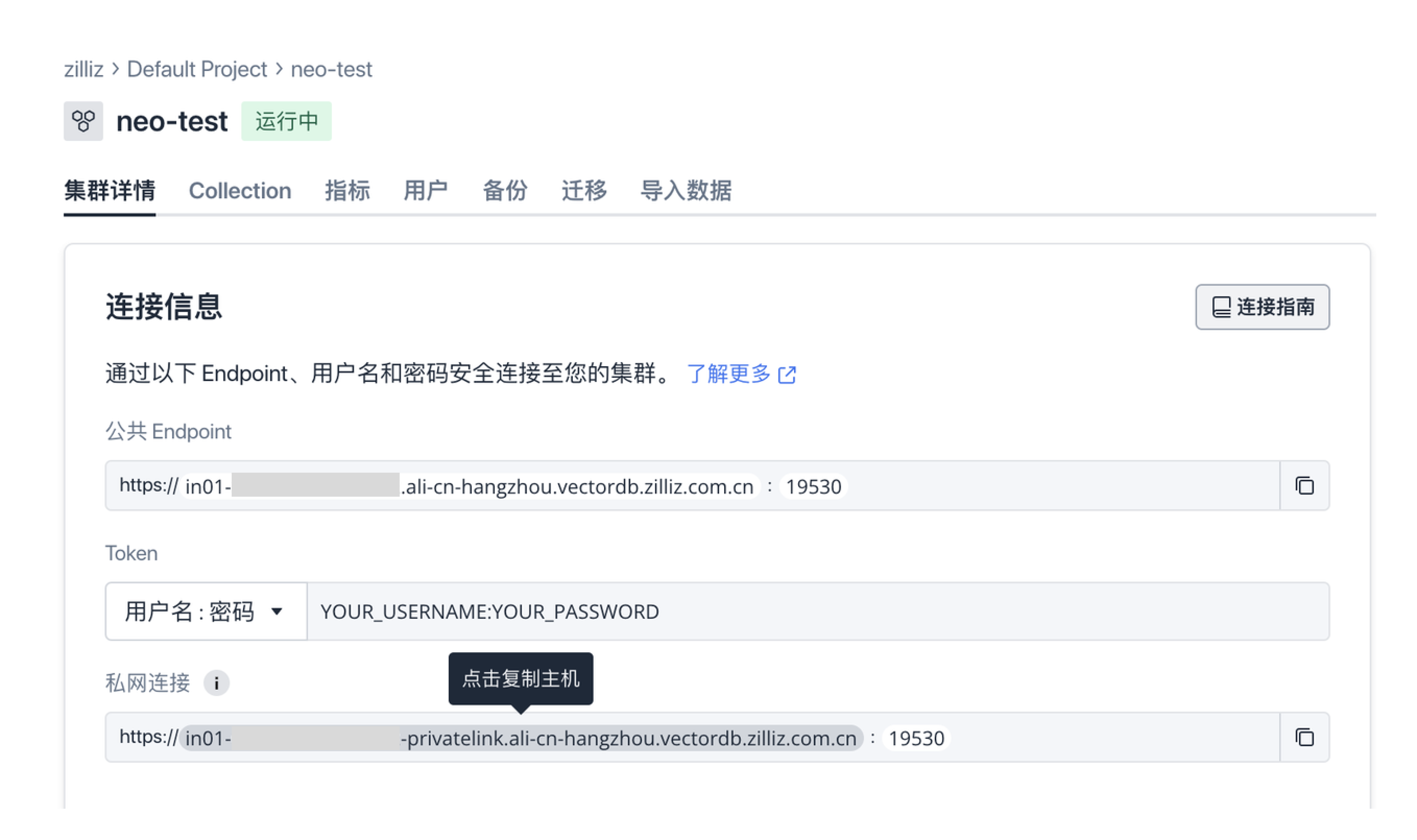Click the cluster node type icon neo-test
This screenshot has height=840, width=1417.
[83, 120]
